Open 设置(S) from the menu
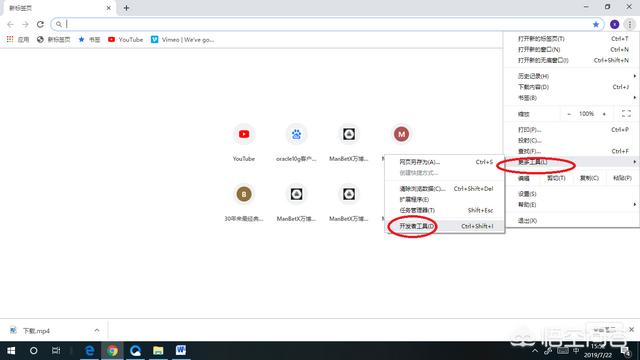 click(571, 194)
